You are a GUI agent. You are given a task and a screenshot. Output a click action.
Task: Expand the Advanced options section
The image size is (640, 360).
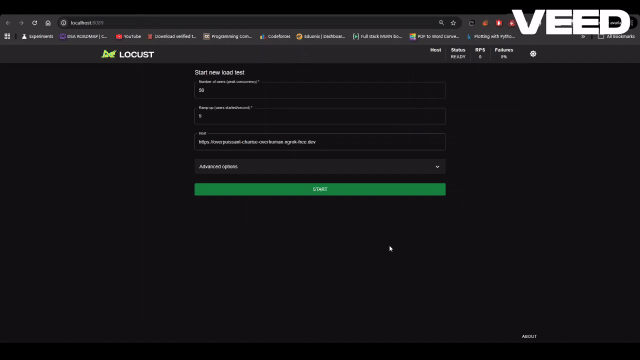coord(320,167)
